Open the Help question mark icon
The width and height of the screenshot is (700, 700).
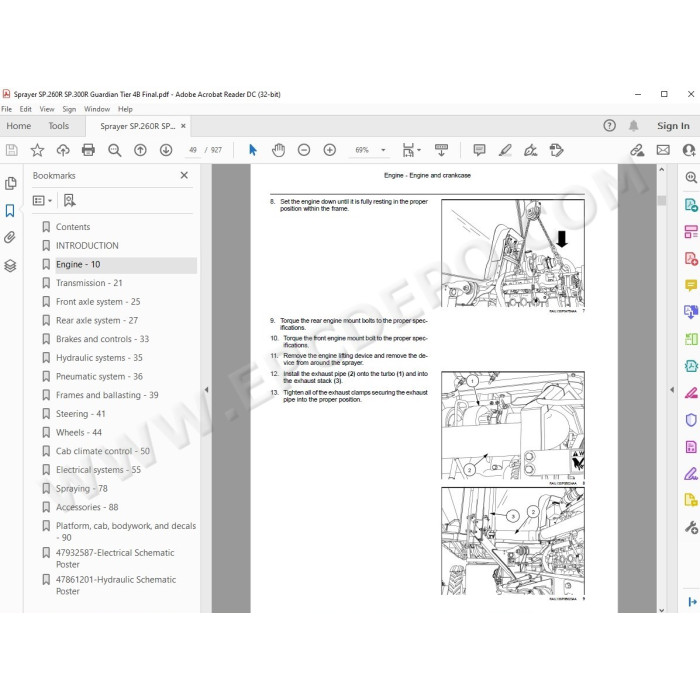[609, 126]
